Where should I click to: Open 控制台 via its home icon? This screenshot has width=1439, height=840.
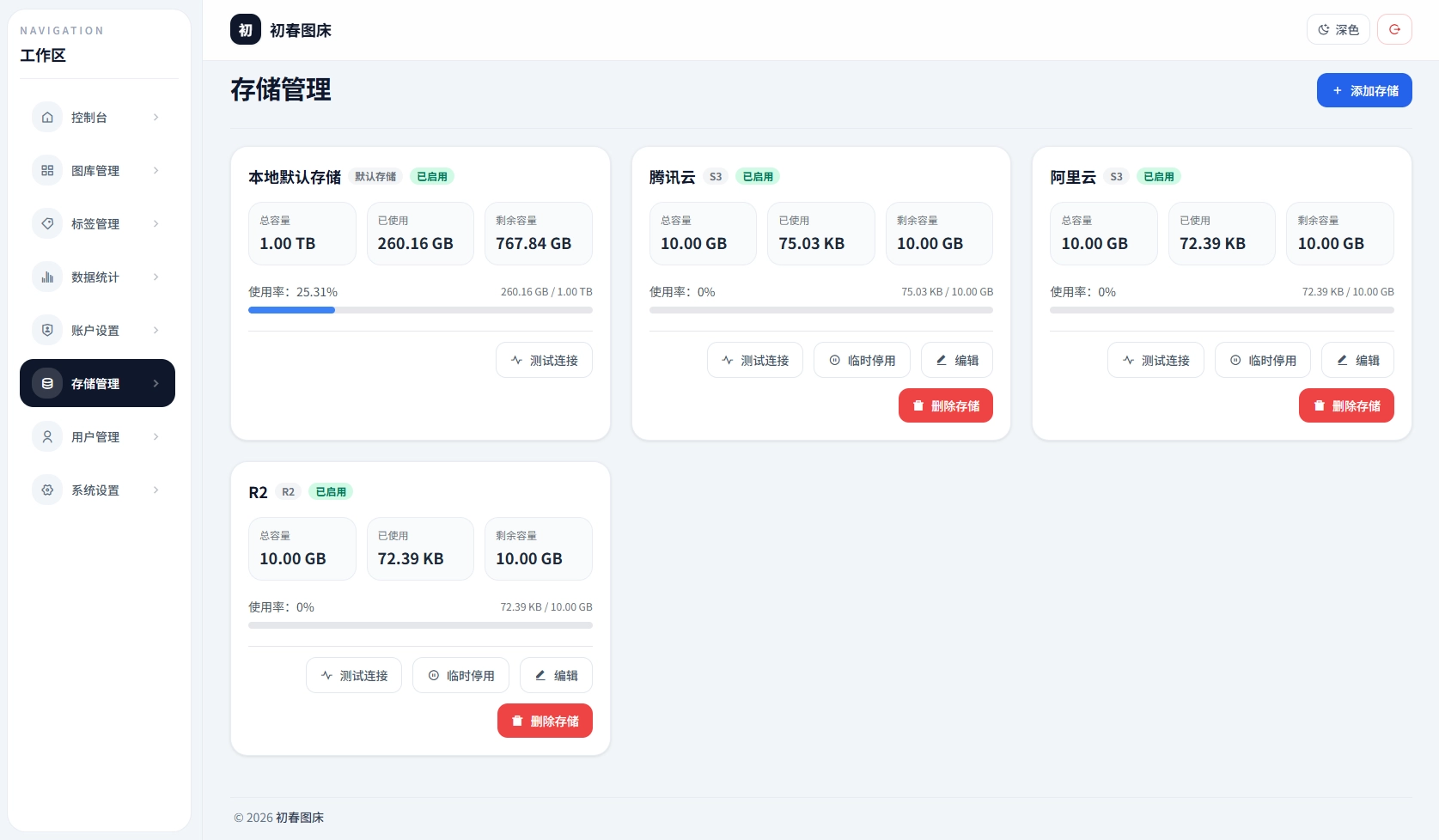coord(47,117)
